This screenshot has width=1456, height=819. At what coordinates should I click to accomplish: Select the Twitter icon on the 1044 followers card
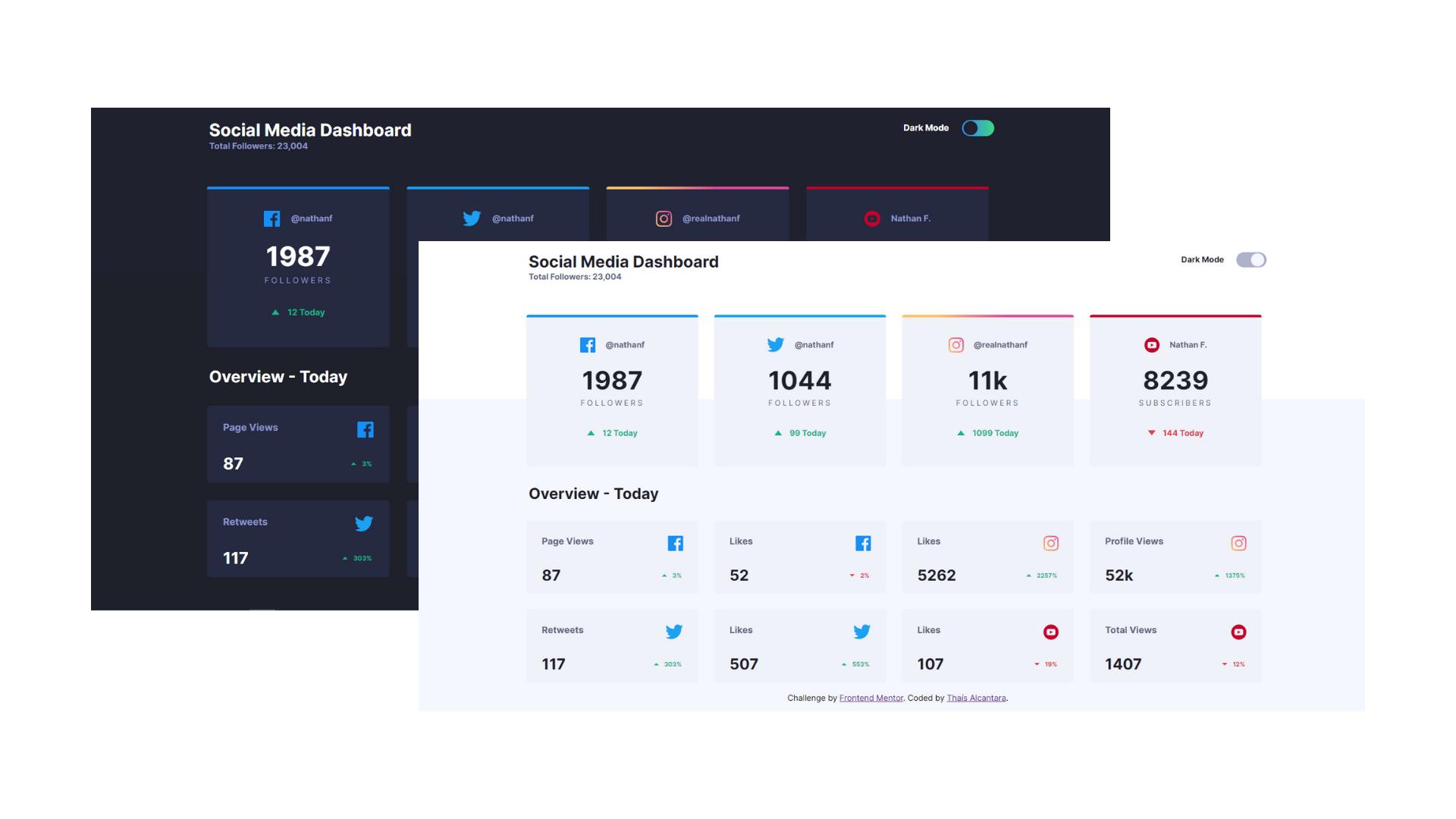(776, 344)
